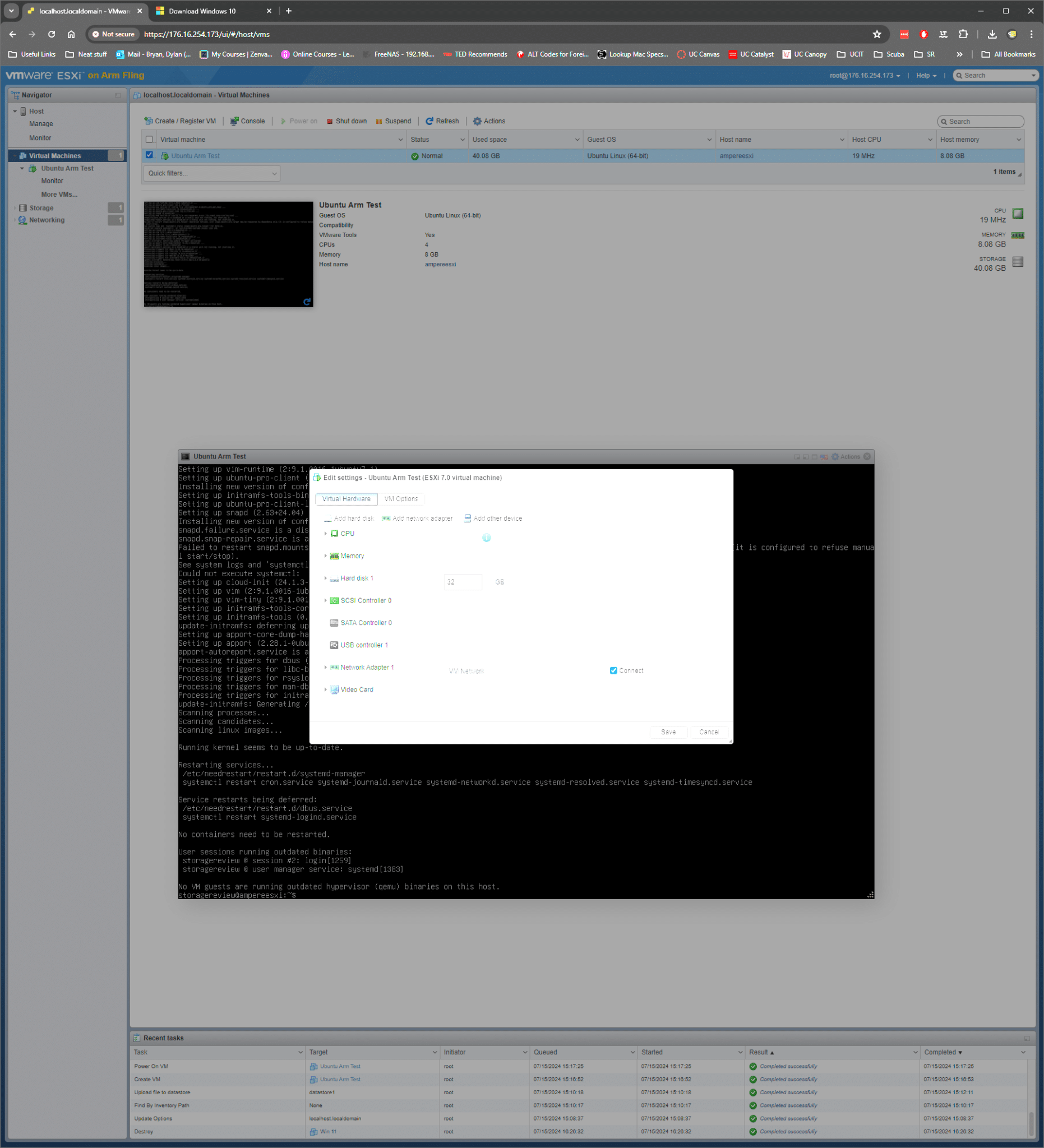Screen dimensions: 1044x1148
Task: Click console window Actions gear icon
Action: 835,457
